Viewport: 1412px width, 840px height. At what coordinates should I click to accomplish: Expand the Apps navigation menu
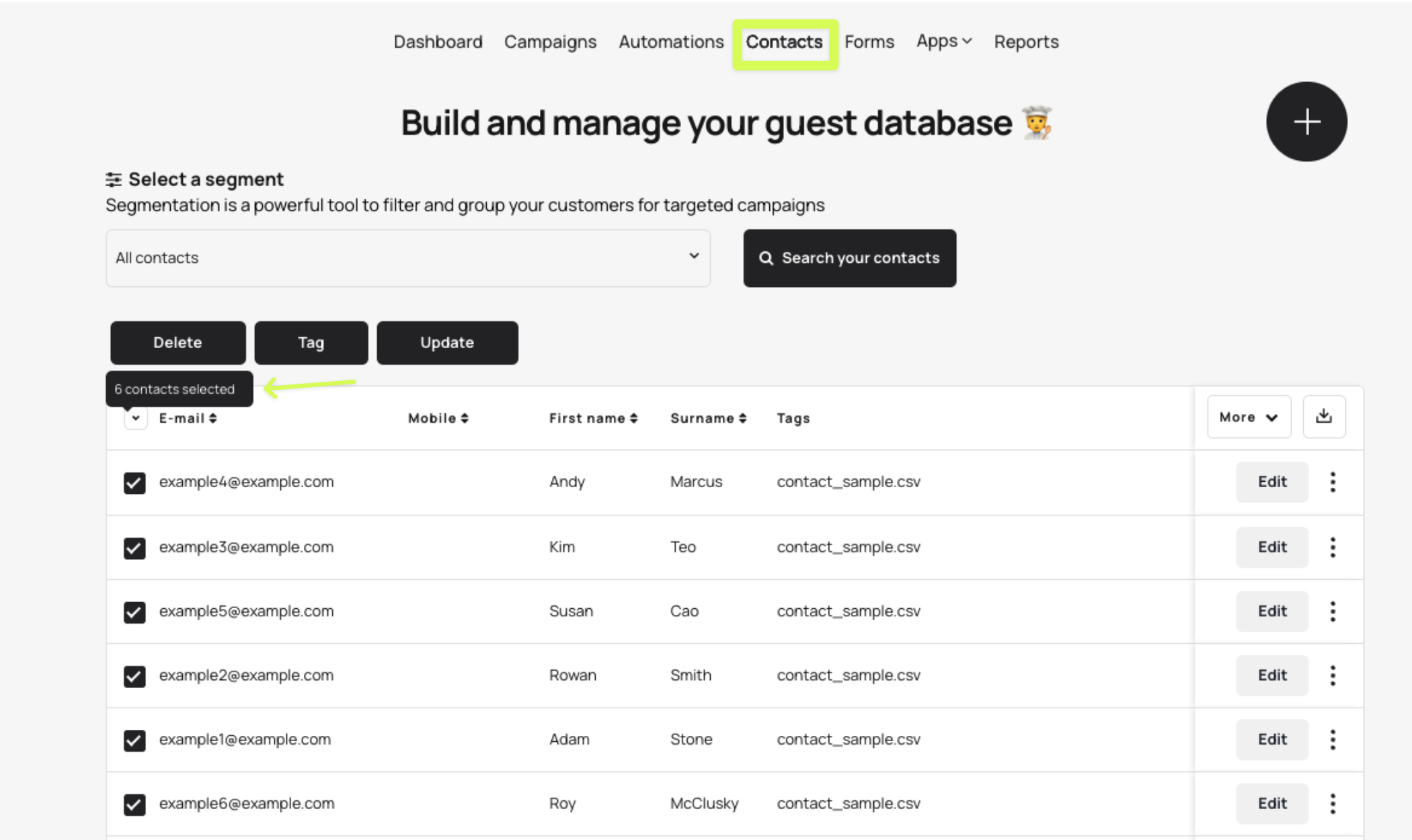(944, 41)
